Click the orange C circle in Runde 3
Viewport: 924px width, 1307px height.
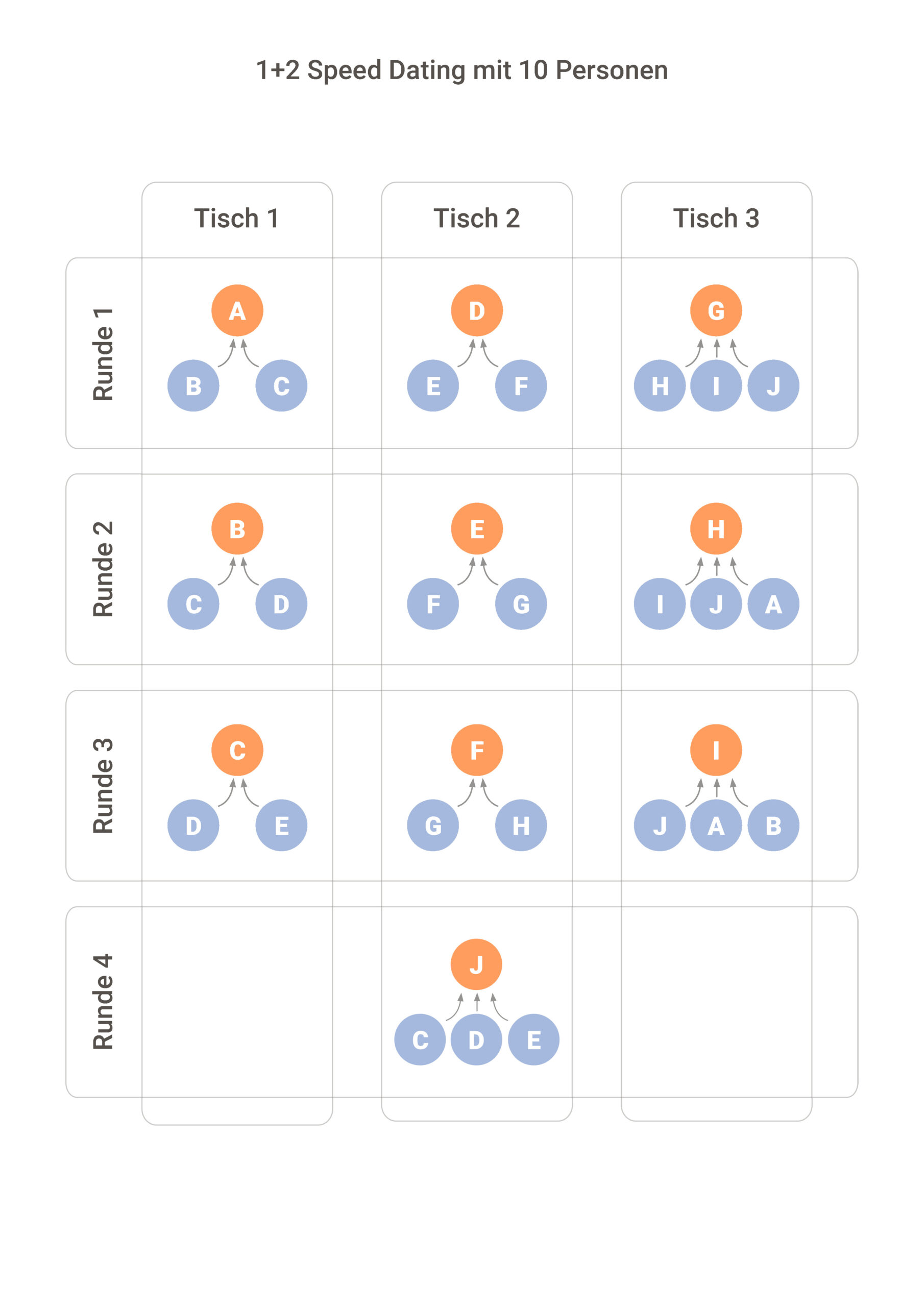(x=237, y=749)
